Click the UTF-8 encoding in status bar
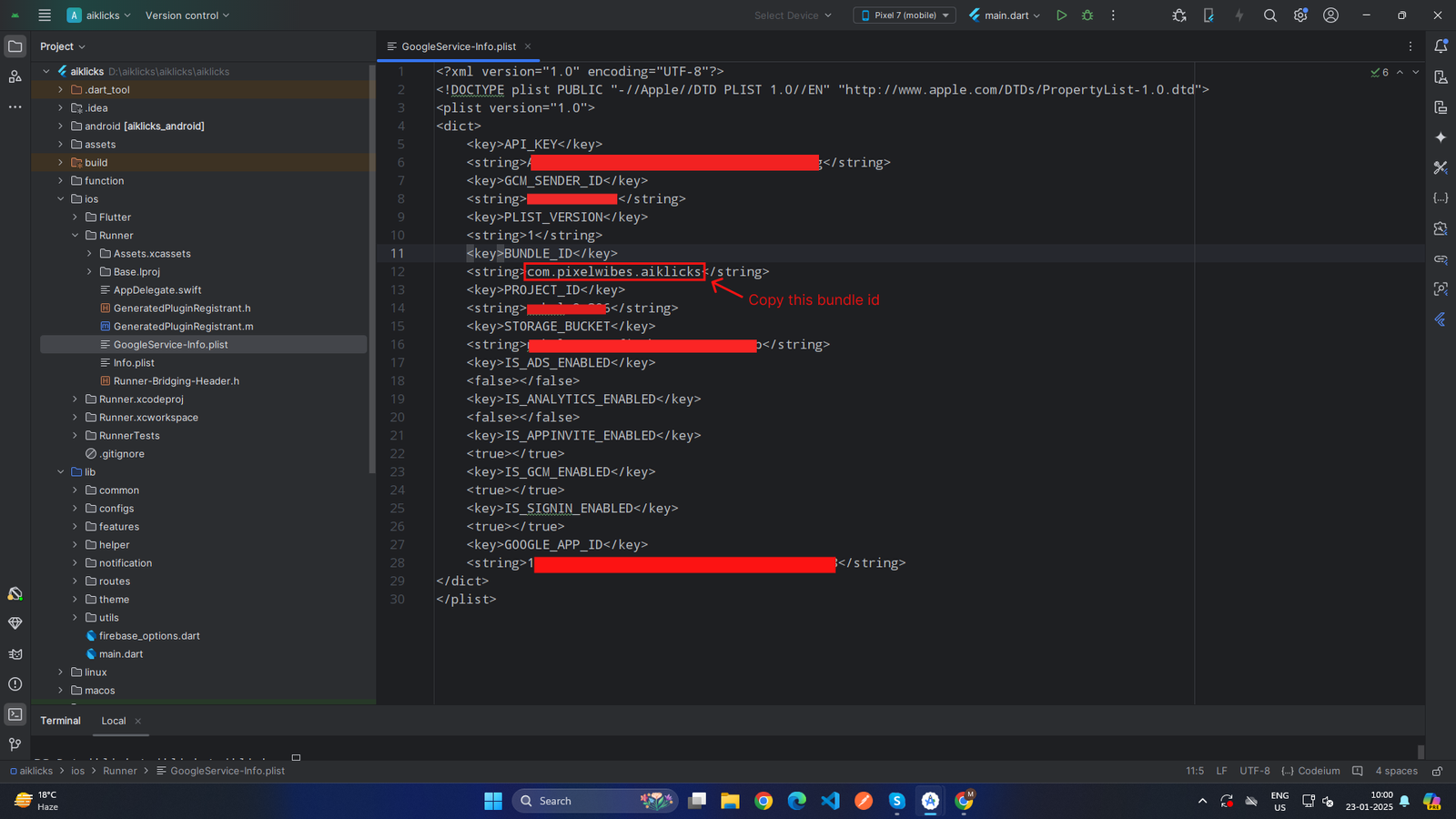This screenshot has height=819, width=1456. pyautogui.click(x=1254, y=771)
